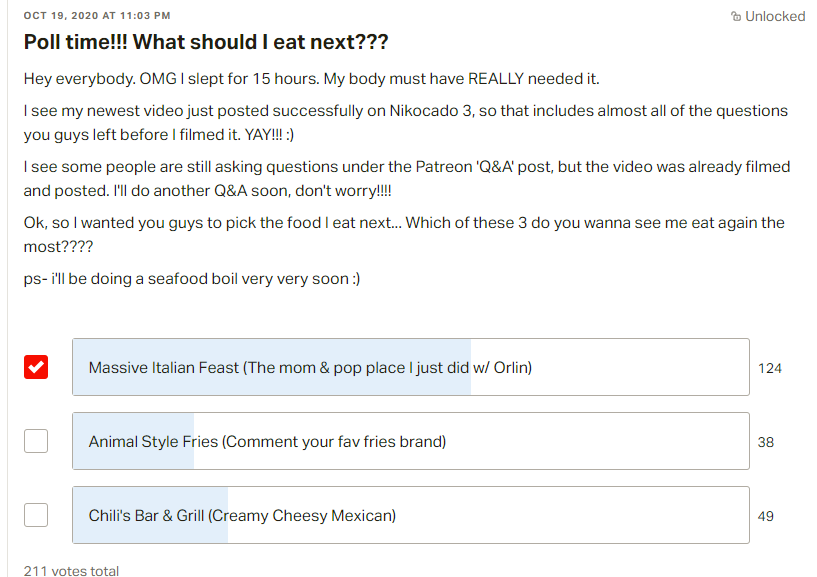
Task: Tick the Animal Style Fries checkbox
Action: [36, 441]
